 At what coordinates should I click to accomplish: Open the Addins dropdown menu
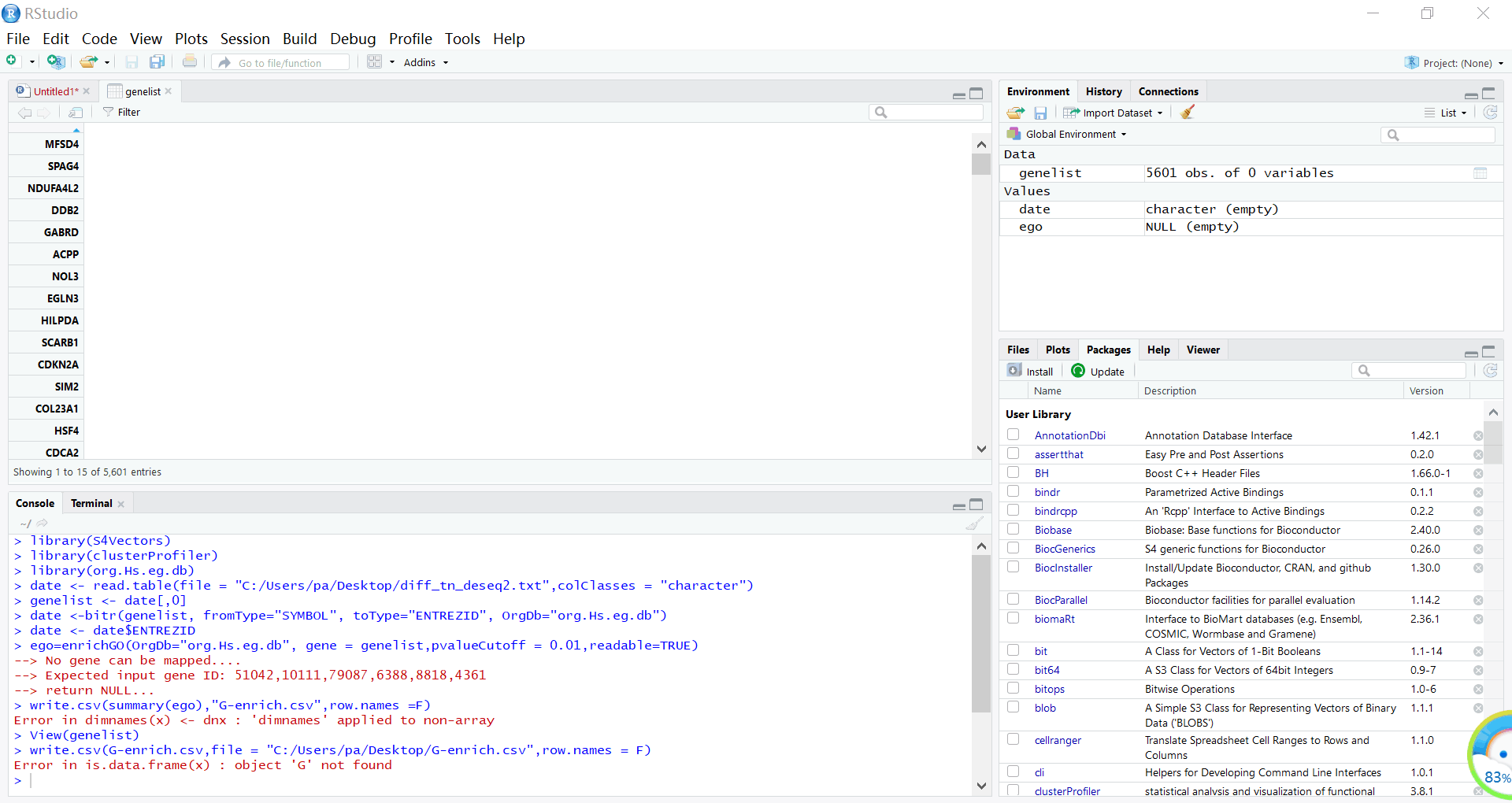425,62
